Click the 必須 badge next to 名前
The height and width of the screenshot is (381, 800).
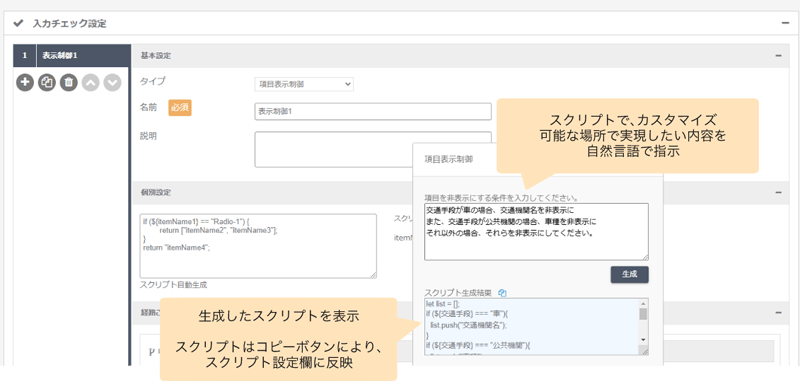(180, 108)
